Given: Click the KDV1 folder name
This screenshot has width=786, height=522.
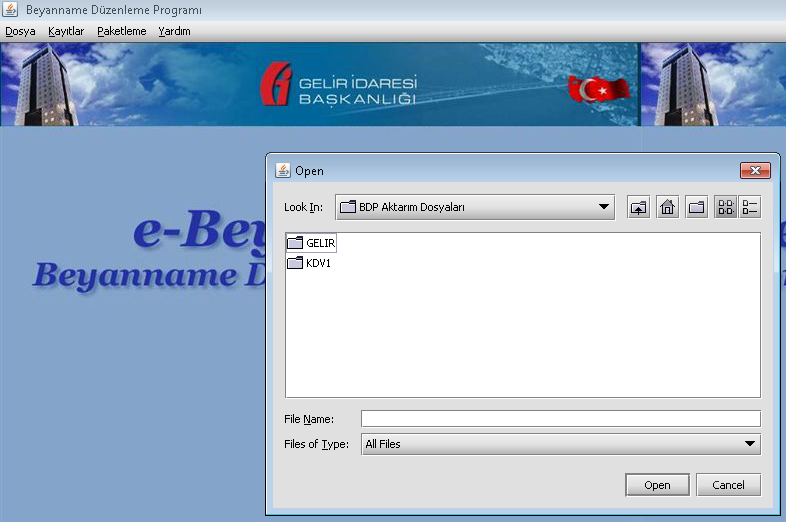Looking at the screenshot, I should pos(318,263).
